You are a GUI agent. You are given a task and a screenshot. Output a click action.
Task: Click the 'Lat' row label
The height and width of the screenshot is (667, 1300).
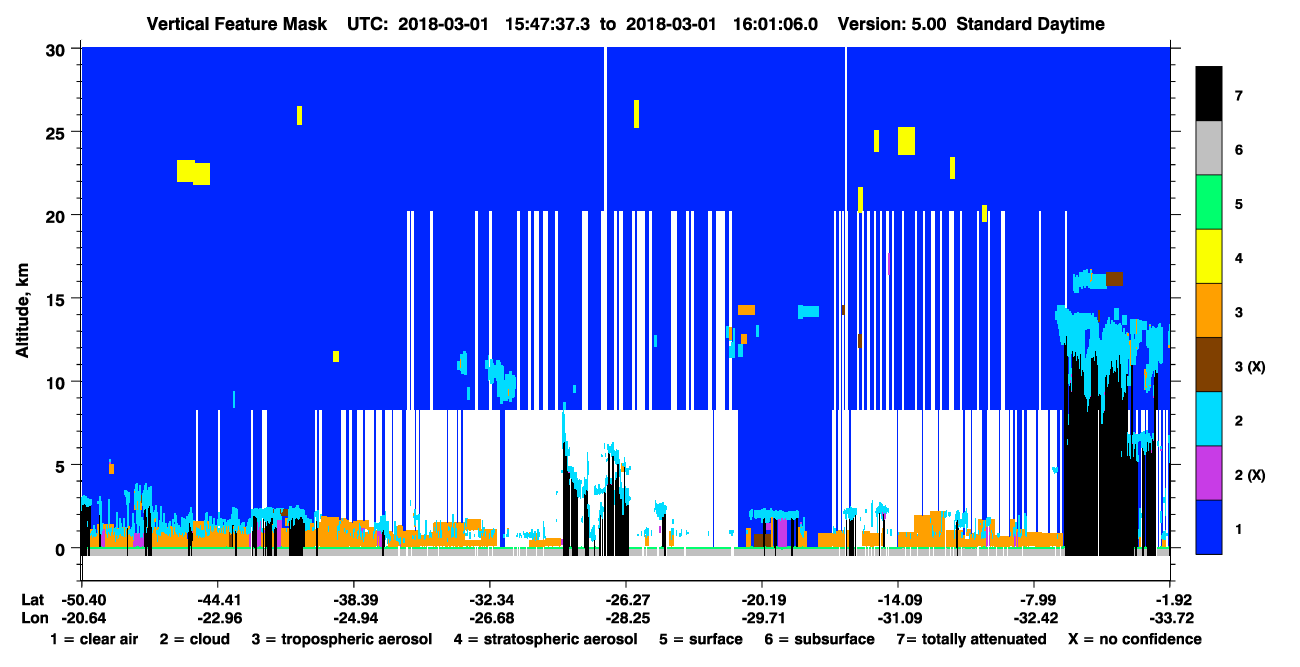(32, 600)
